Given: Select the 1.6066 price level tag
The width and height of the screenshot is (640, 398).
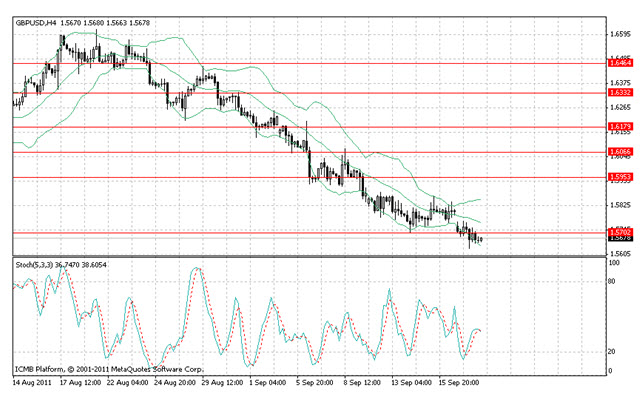Looking at the screenshot, I should point(620,152).
